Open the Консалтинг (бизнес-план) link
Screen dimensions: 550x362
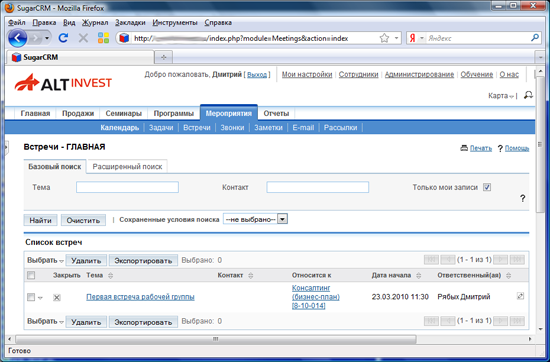[316, 297]
